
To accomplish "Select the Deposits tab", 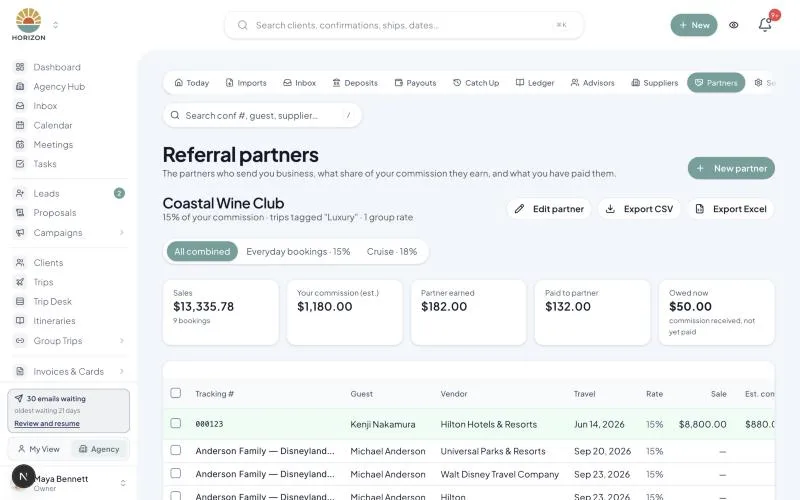I will coord(355,83).
